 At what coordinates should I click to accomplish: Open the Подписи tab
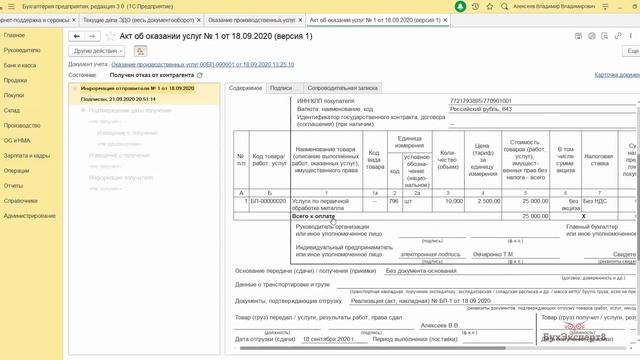(x=284, y=88)
